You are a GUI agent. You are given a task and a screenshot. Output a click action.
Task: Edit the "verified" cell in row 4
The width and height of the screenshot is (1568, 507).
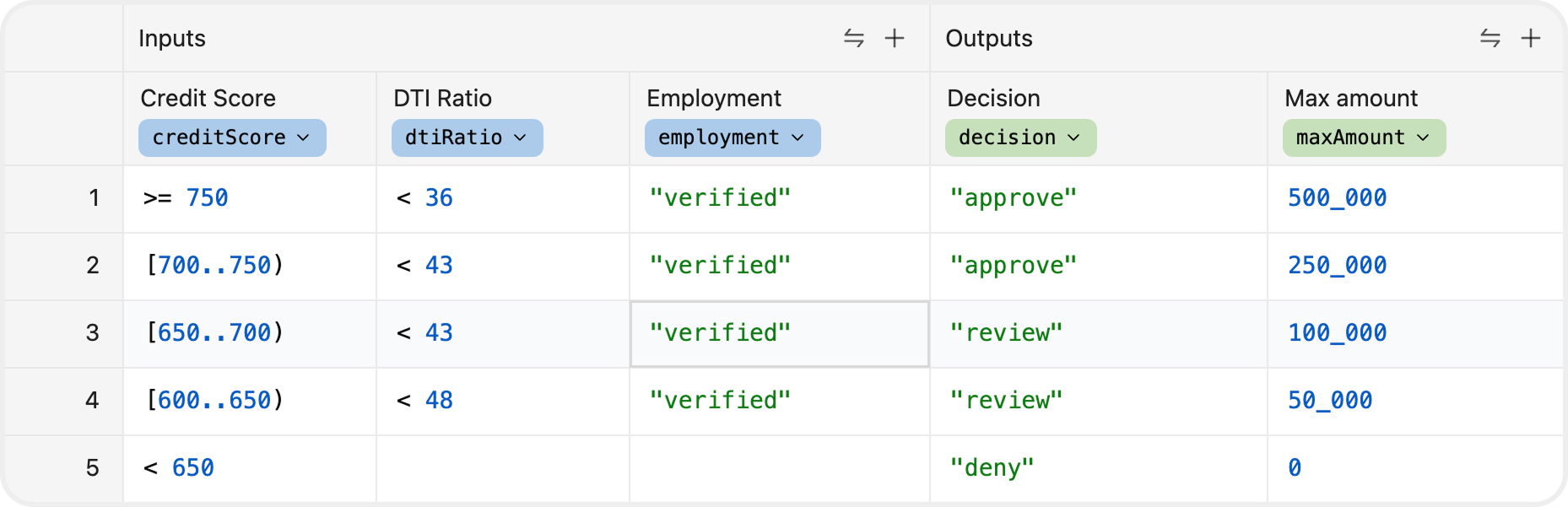point(780,401)
